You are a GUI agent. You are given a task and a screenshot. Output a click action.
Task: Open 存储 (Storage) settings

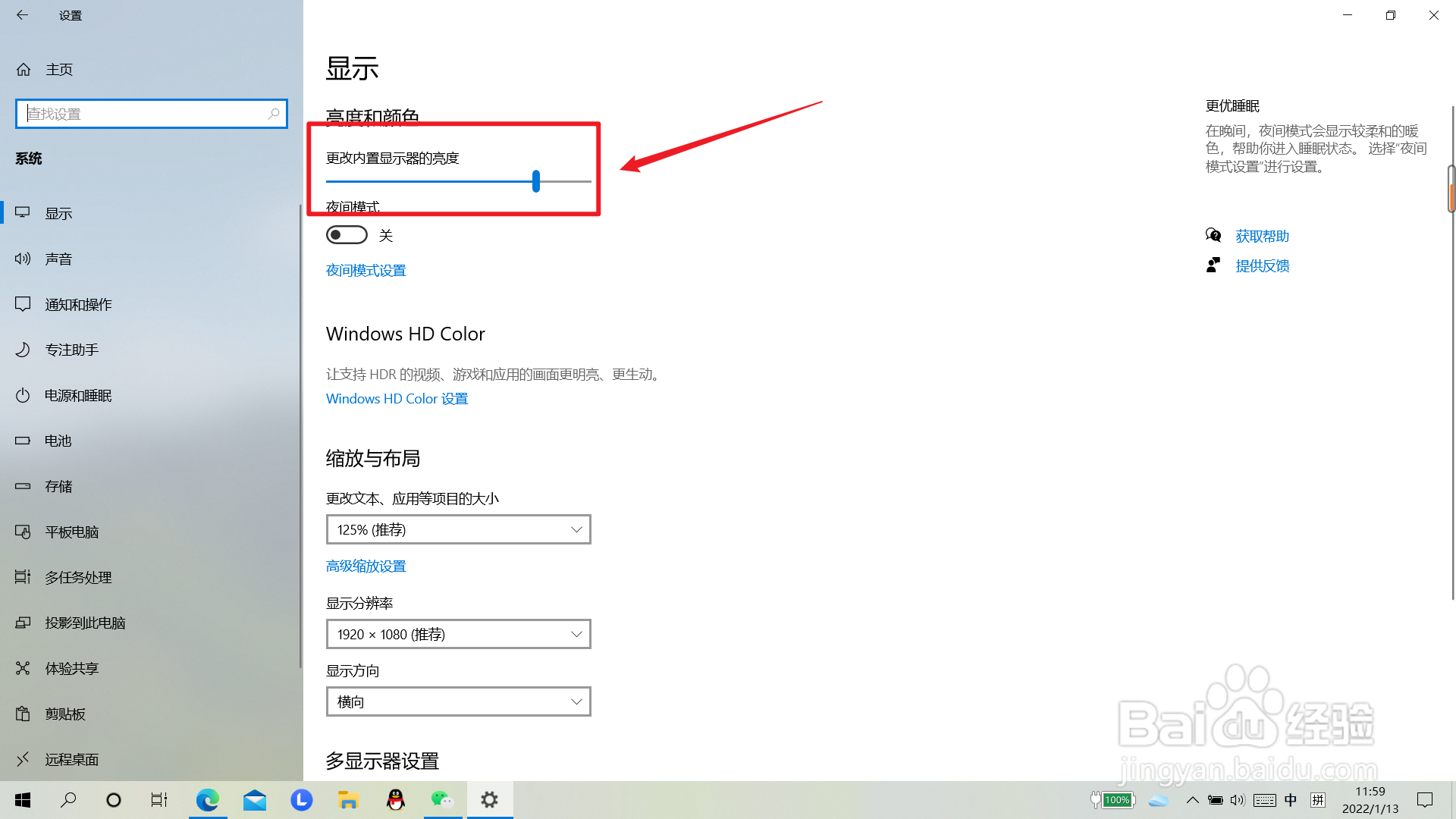(x=57, y=486)
